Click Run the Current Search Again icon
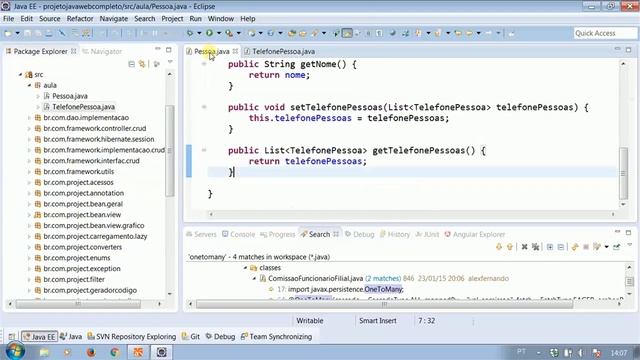This screenshot has width=640, height=360. [575, 247]
